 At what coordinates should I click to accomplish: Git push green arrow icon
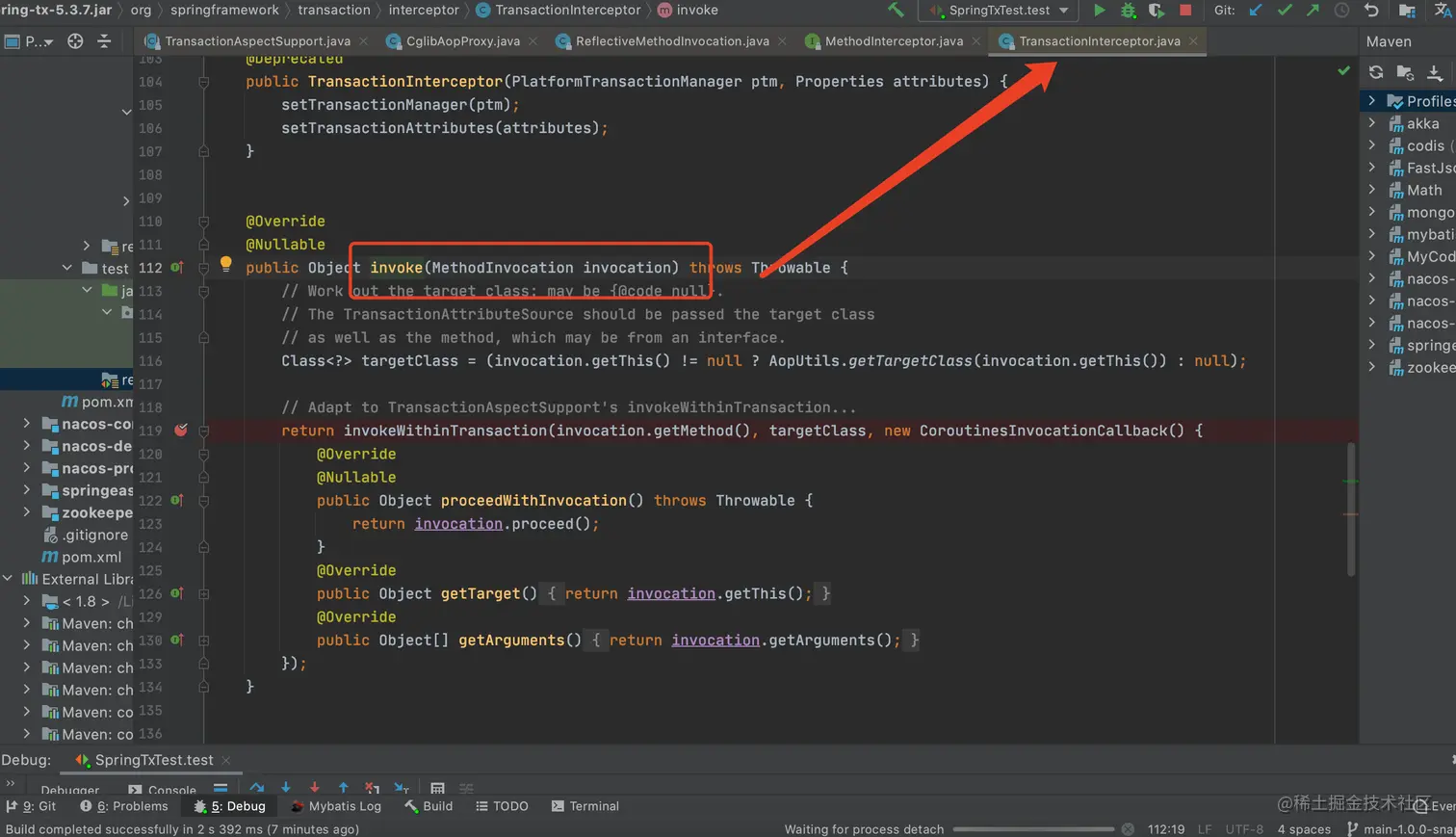coord(1313,10)
